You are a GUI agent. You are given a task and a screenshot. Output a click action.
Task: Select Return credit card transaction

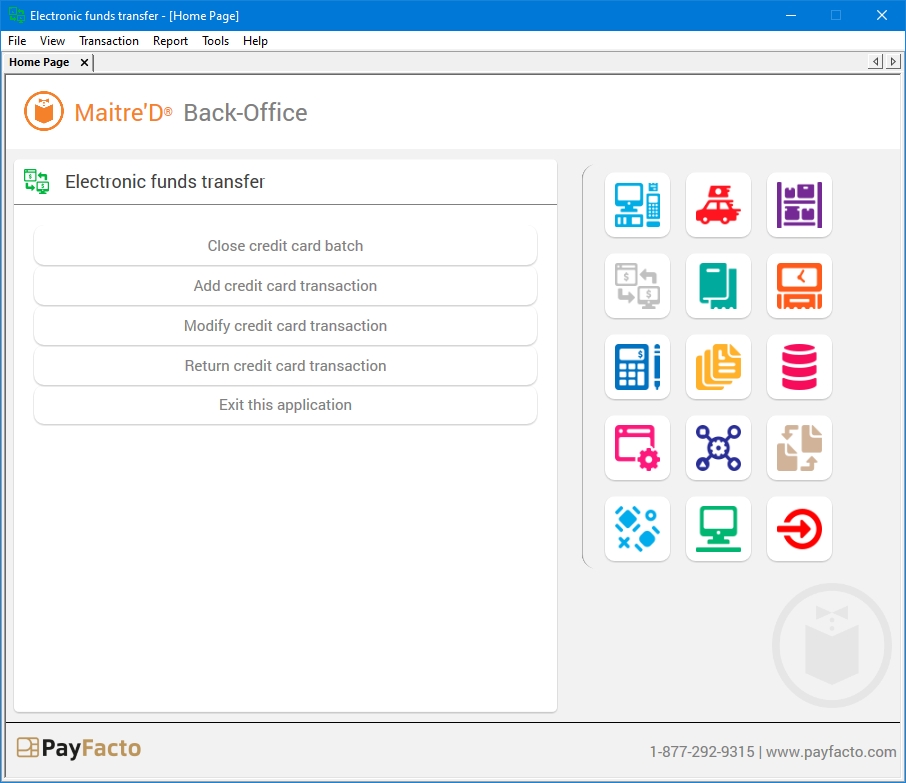tap(285, 366)
